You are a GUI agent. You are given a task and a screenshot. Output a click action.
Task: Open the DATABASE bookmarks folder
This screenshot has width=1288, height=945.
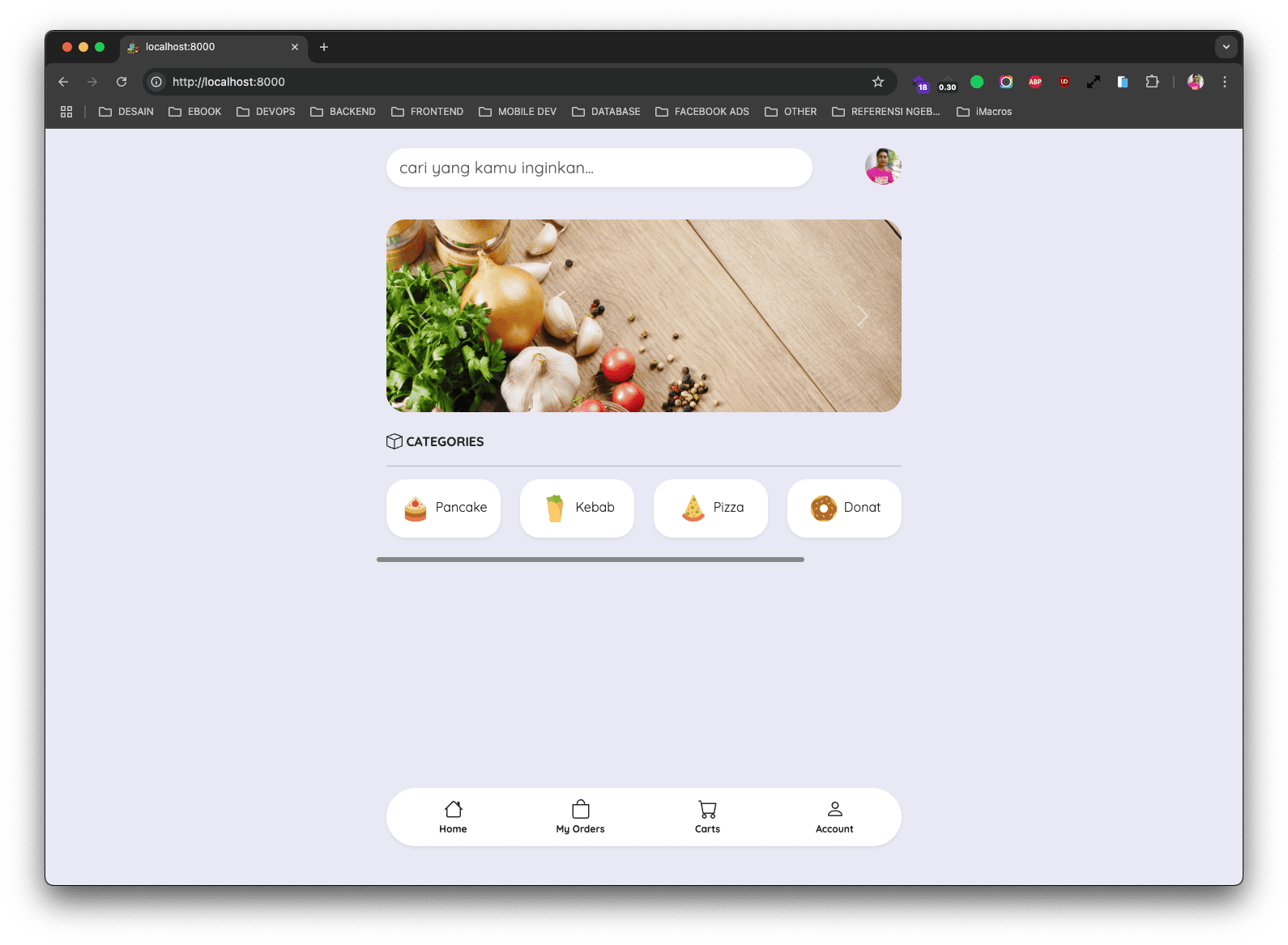[606, 112]
